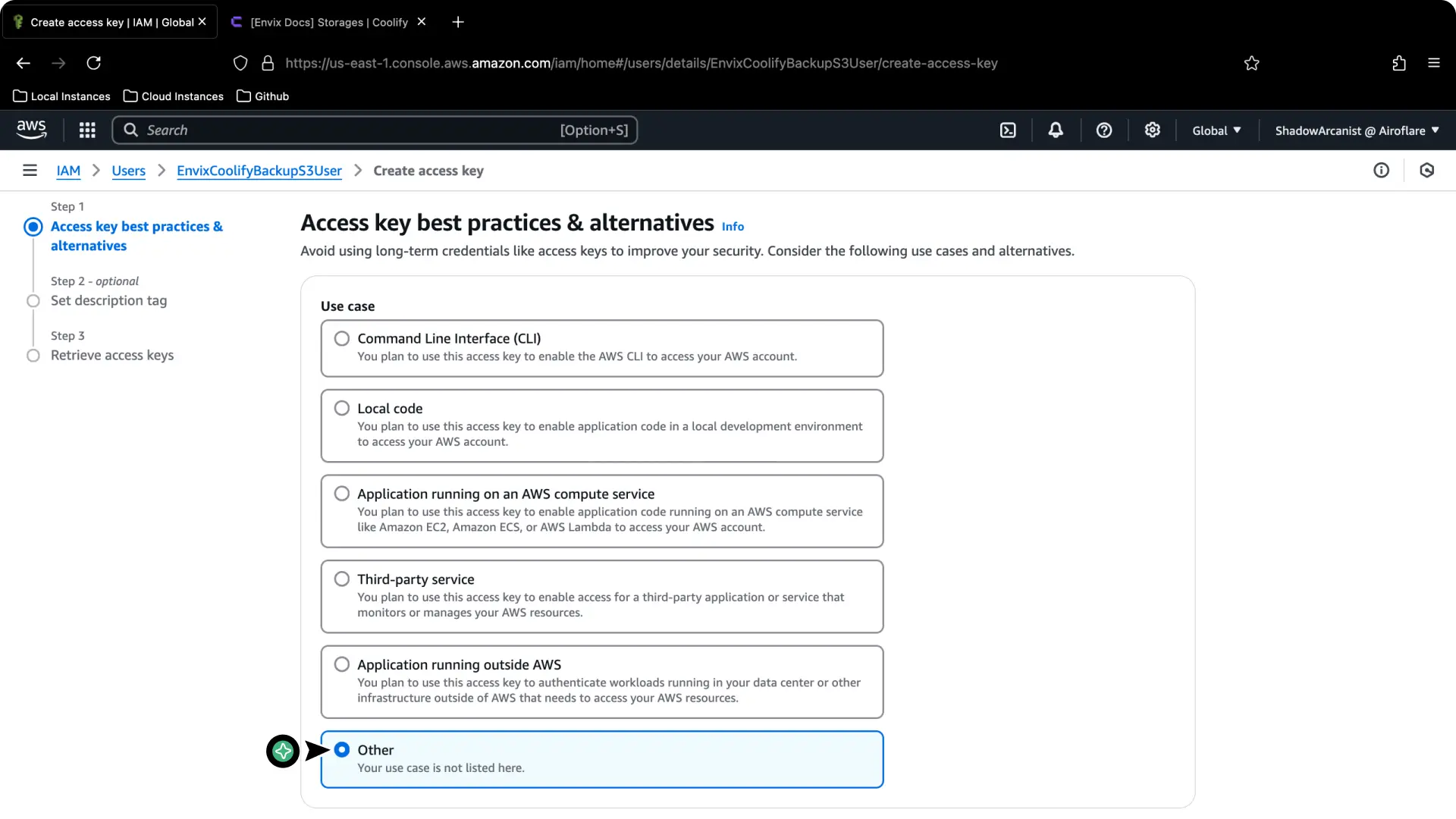Click the EnvixCoolifyBackupS3User breadcrumb
This screenshot has width=1456, height=819.
coord(259,171)
